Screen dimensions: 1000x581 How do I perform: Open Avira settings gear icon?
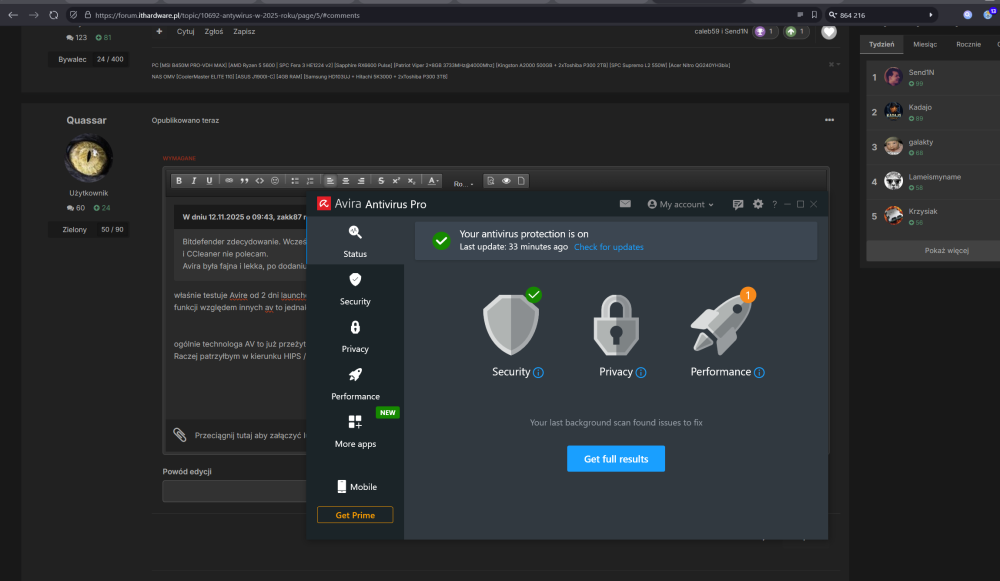pos(758,204)
